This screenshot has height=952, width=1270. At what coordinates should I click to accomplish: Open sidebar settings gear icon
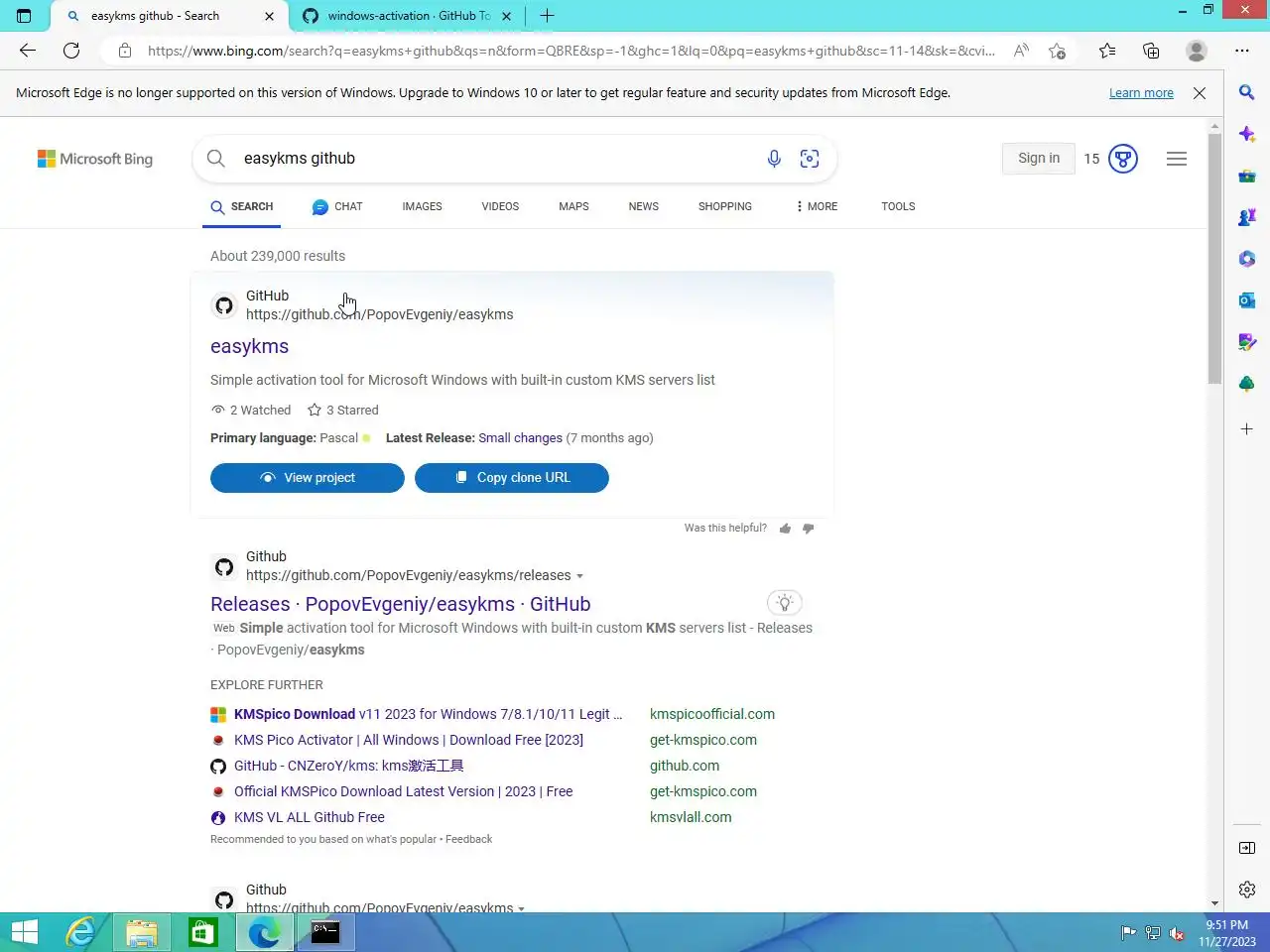click(1247, 890)
